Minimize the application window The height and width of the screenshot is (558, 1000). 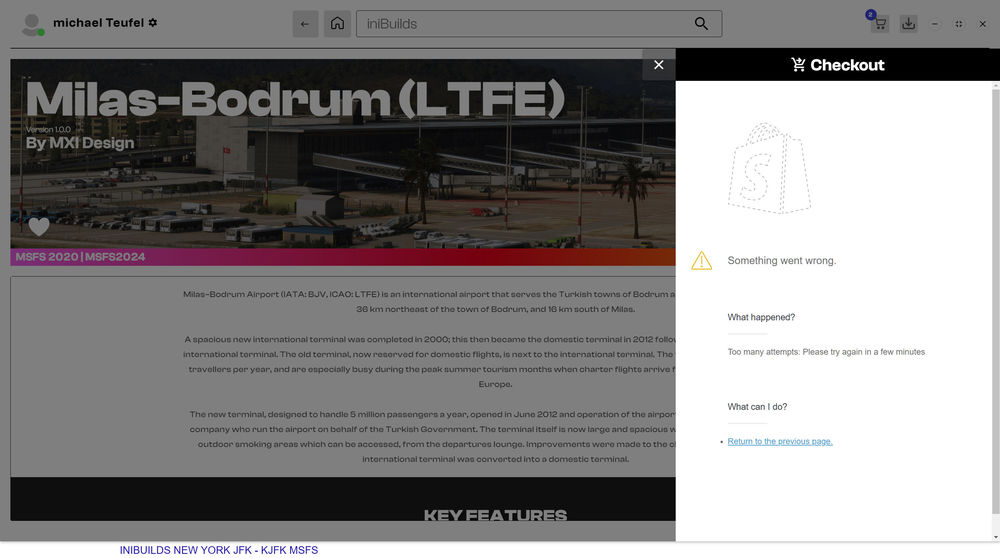[x=934, y=24]
